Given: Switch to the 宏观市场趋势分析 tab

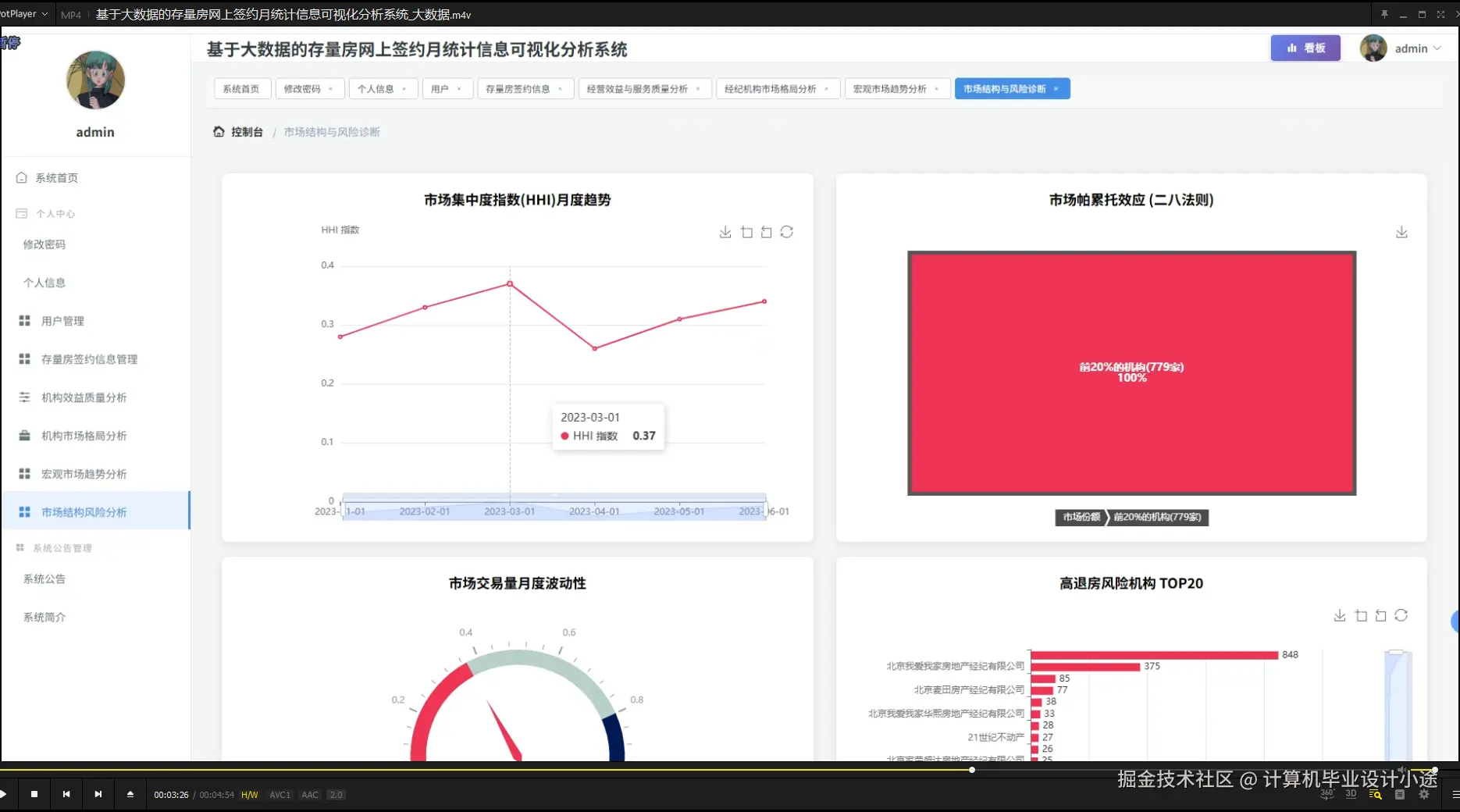Looking at the screenshot, I should click(x=889, y=89).
